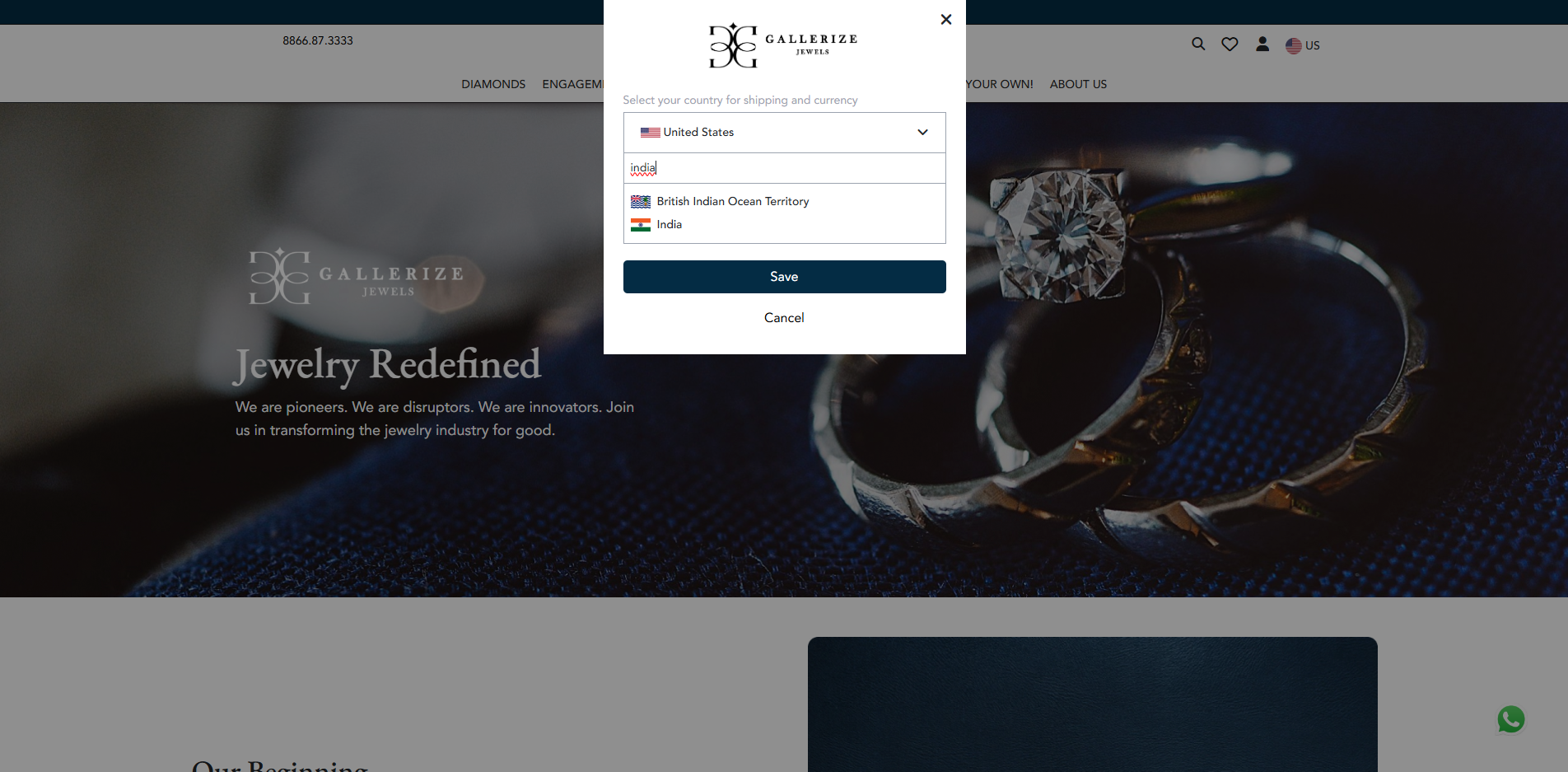
Task: Click the India flag icon in results
Action: (x=641, y=225)
